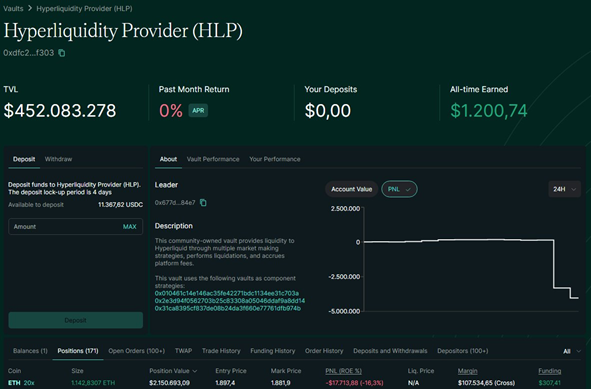Click the Your Deposits value $0,00
The height and width of the screenshot is (389, 591).
coord(328,110)
